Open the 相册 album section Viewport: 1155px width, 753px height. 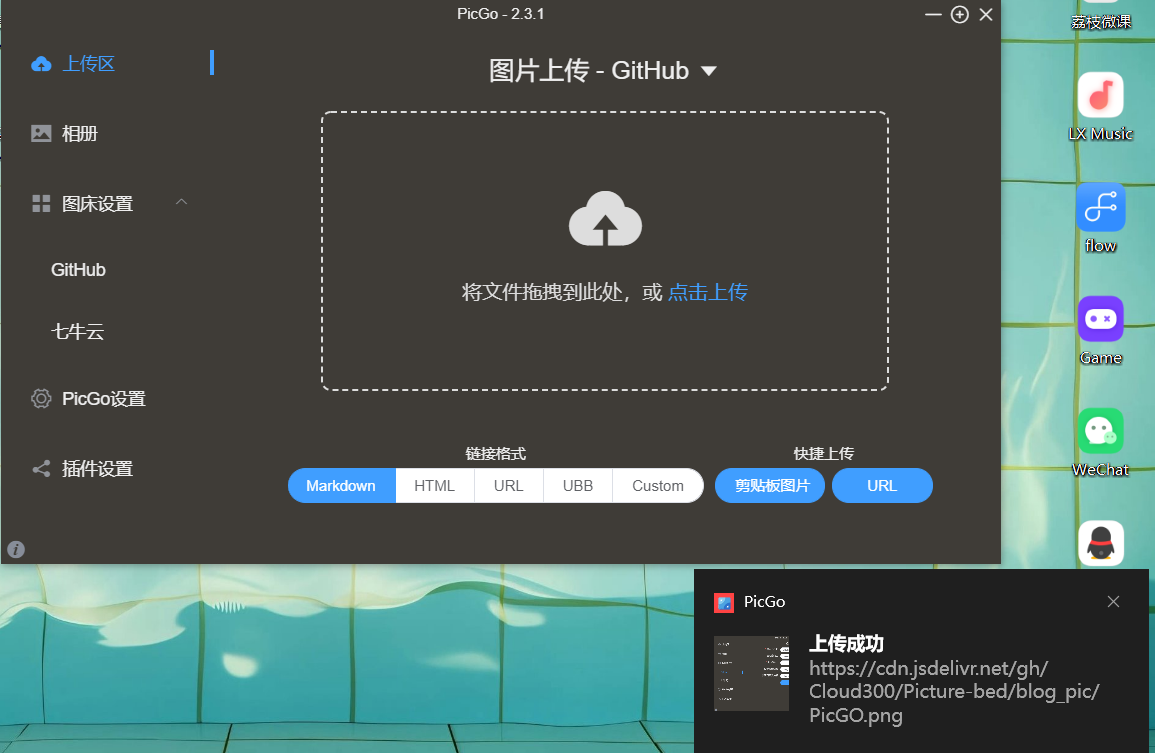pyautogui.click(x=80, y=133)
